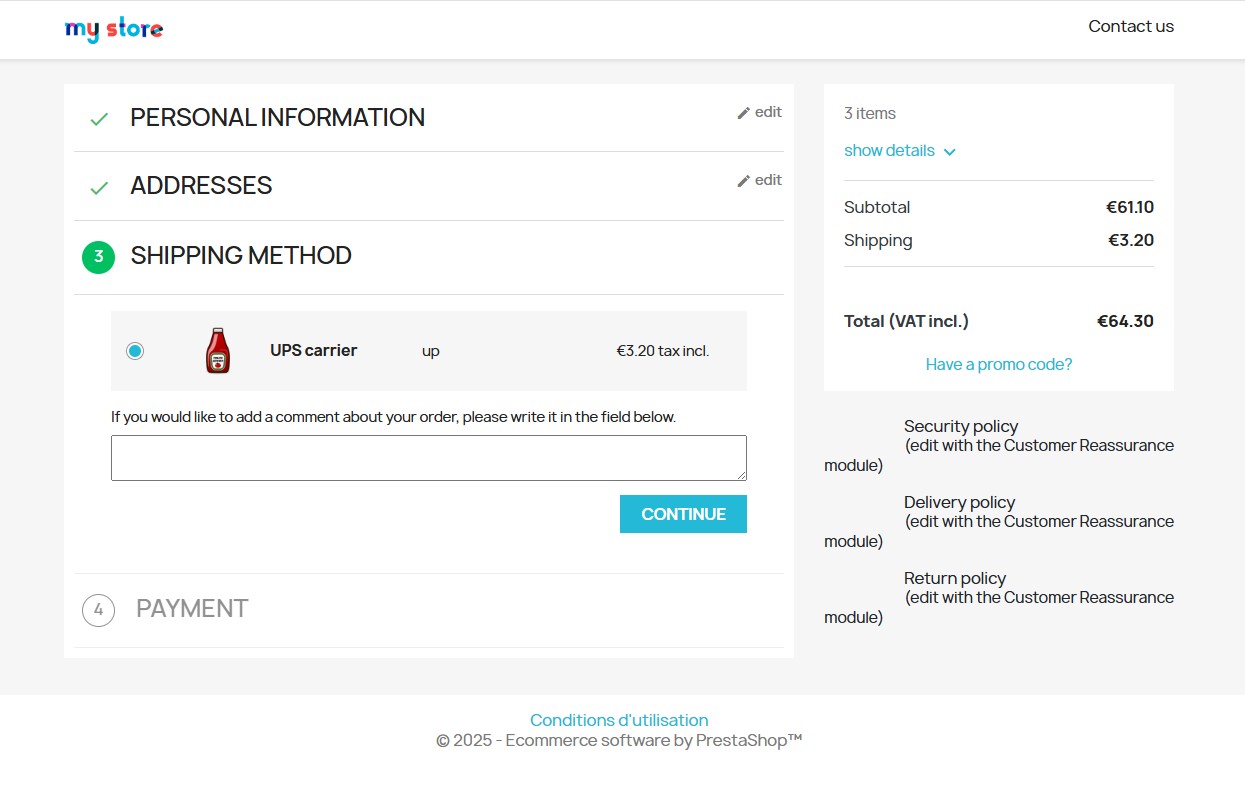Click the green checkmark next to Addresses
1245x795 pixels.
tap(99, 187)
